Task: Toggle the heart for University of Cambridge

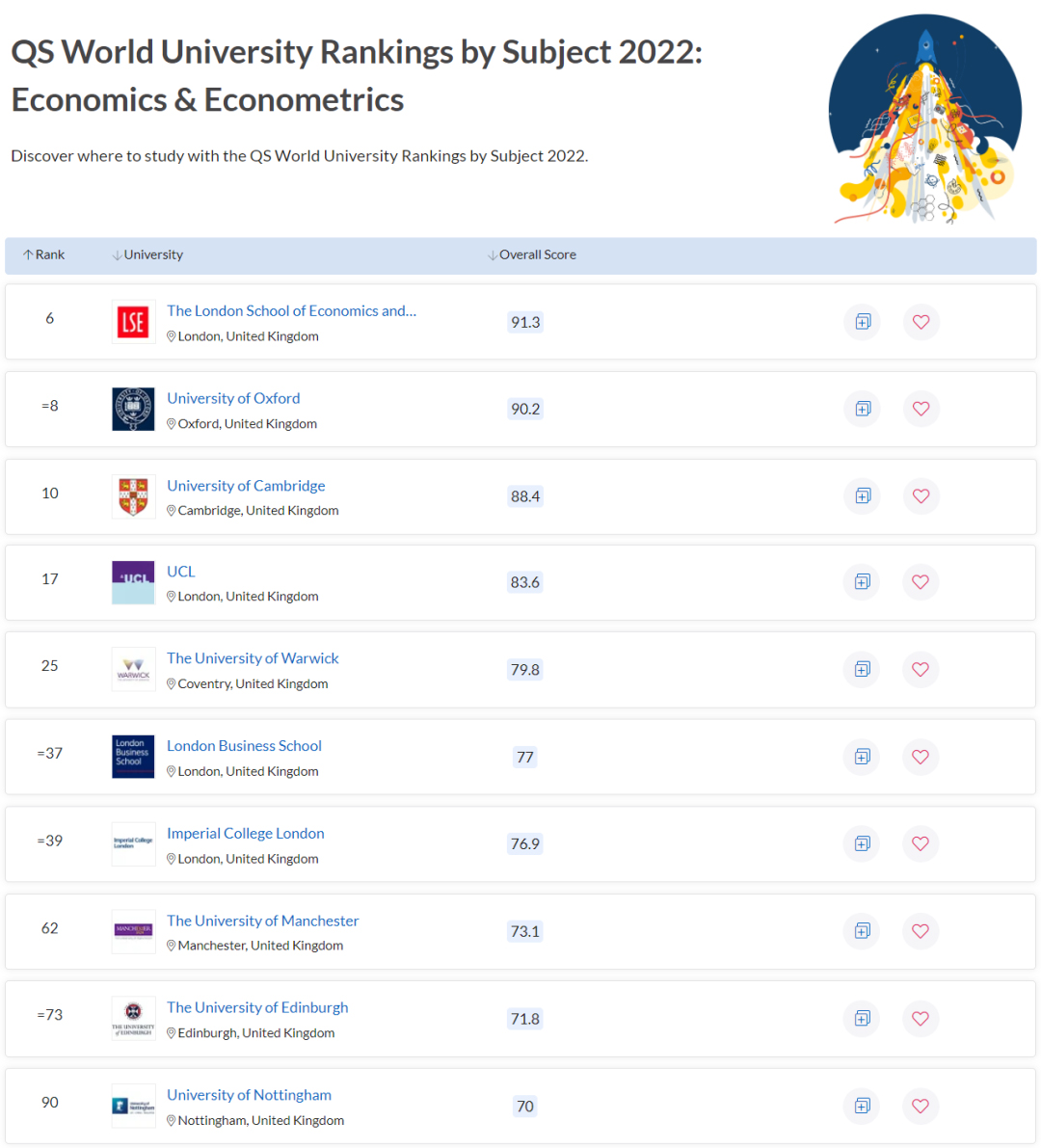Action: [x=921, y=496]
